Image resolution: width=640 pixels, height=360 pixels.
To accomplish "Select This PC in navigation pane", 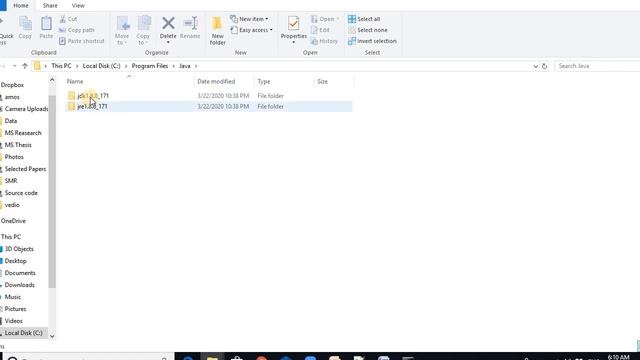I will [11, 237].
